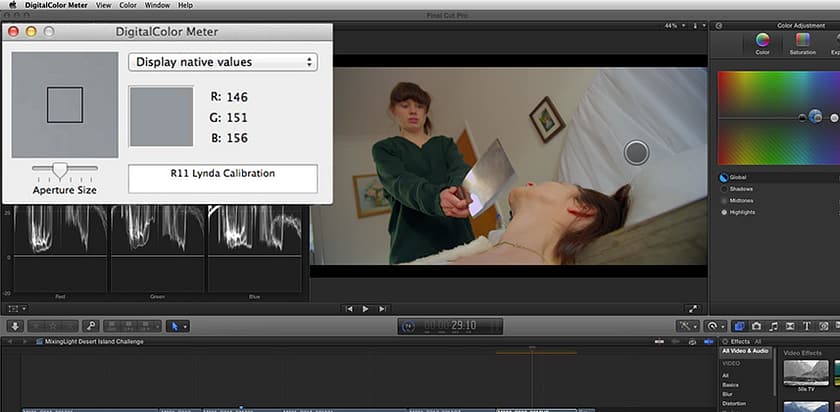
Task: Switch to the Color tab
Action: click(762, 44)
